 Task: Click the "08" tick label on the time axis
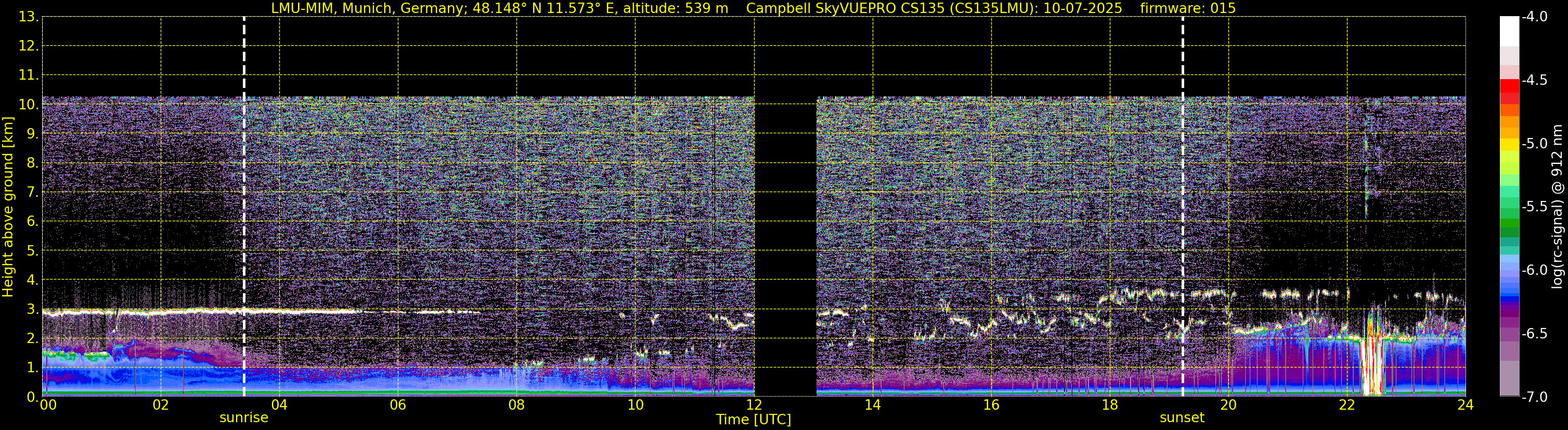click(x=517, y=405)
